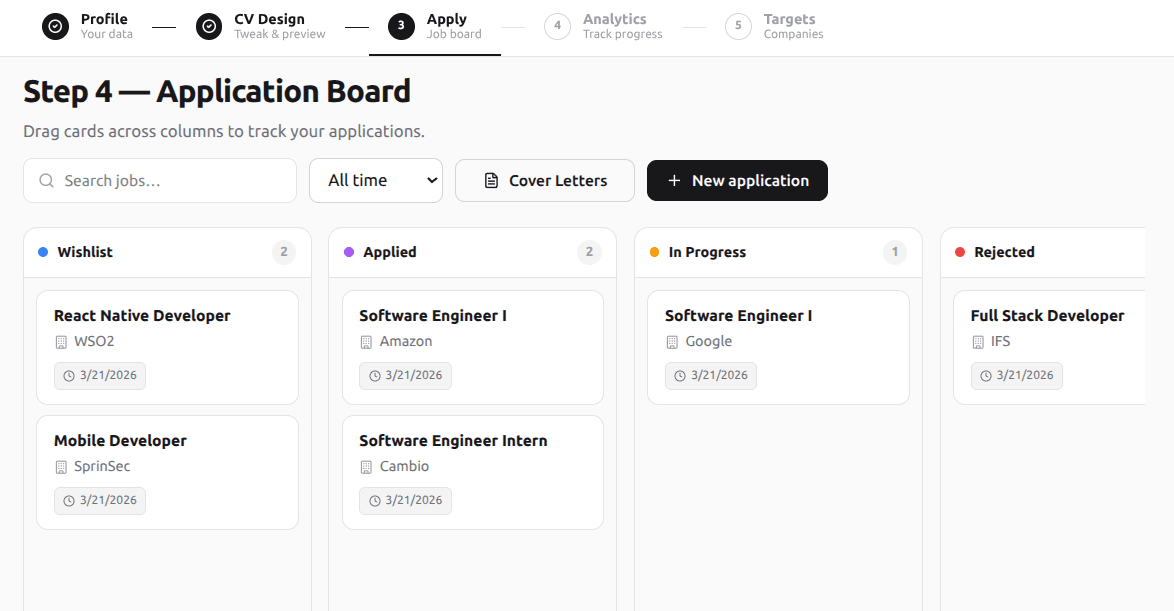This screenshot has width=1174, height=611.
Task: Switch to the Analytics step
Action: tap(600, 26)
